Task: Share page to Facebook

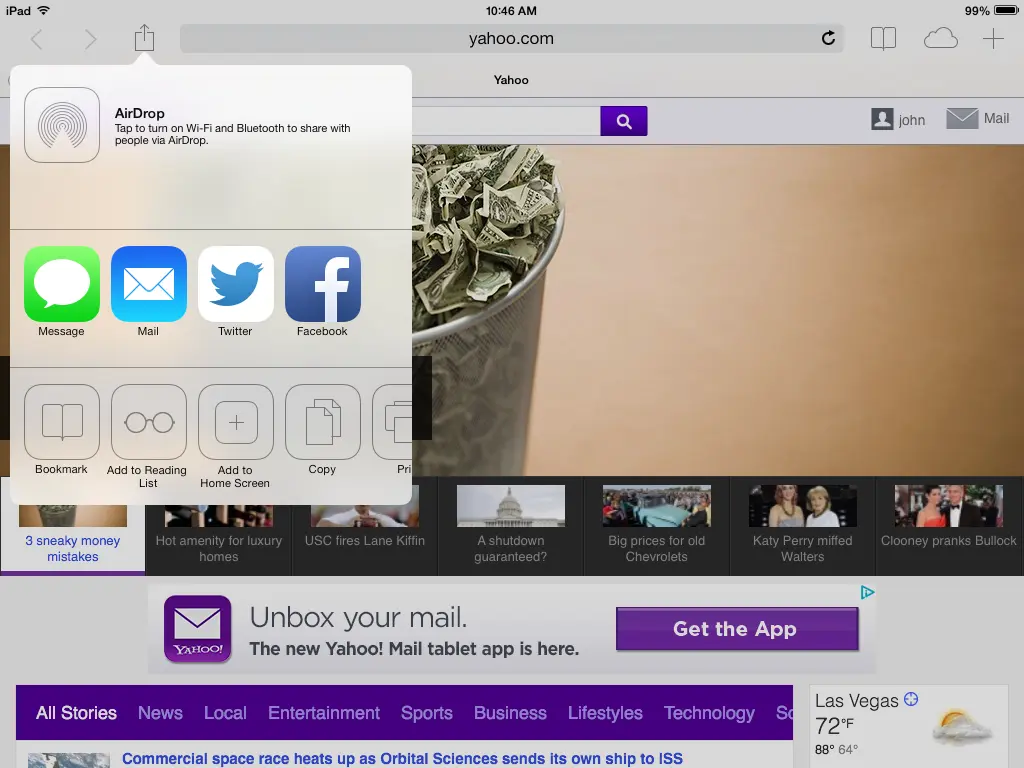Action: [x=323, y=284]
